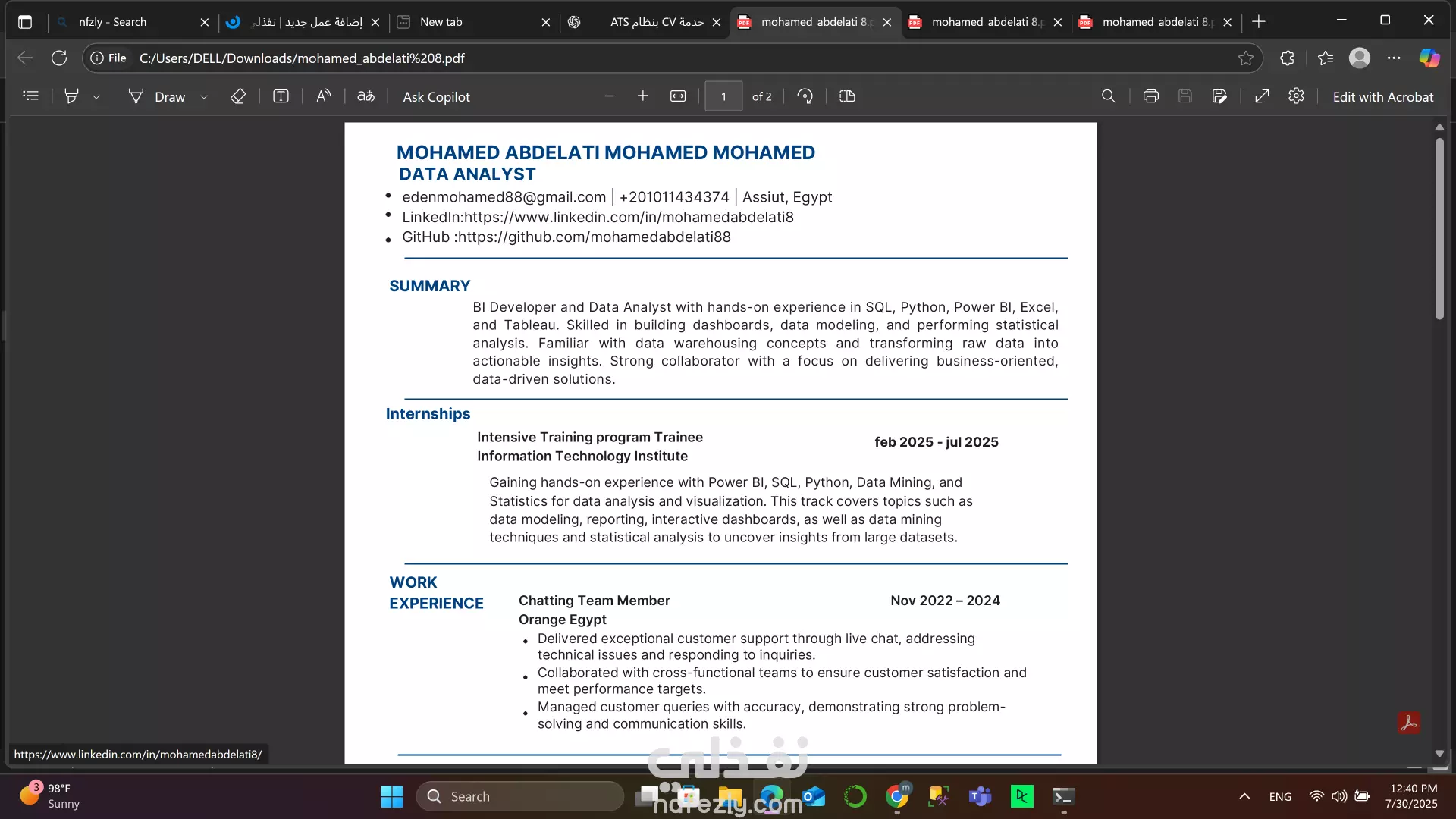This screenshot has width=1456, height=819.
Task: Expand the Draw options dropdown
Action: pyautogui.click(x=204, y=97)
